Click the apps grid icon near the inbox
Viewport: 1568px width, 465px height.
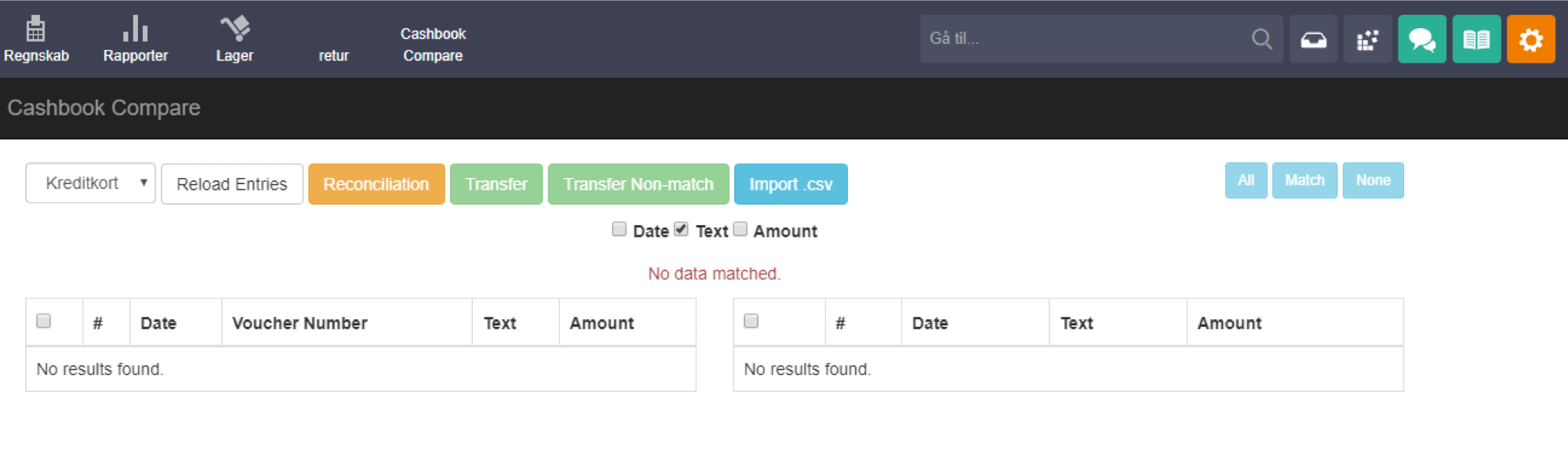[1366, 38]
